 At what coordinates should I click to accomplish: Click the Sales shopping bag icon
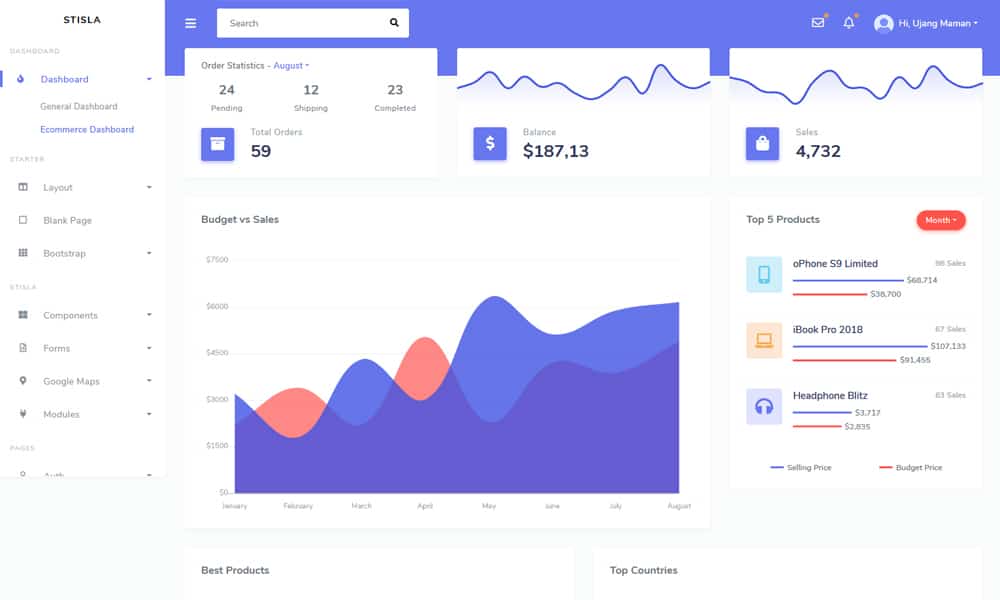(762, 143)
